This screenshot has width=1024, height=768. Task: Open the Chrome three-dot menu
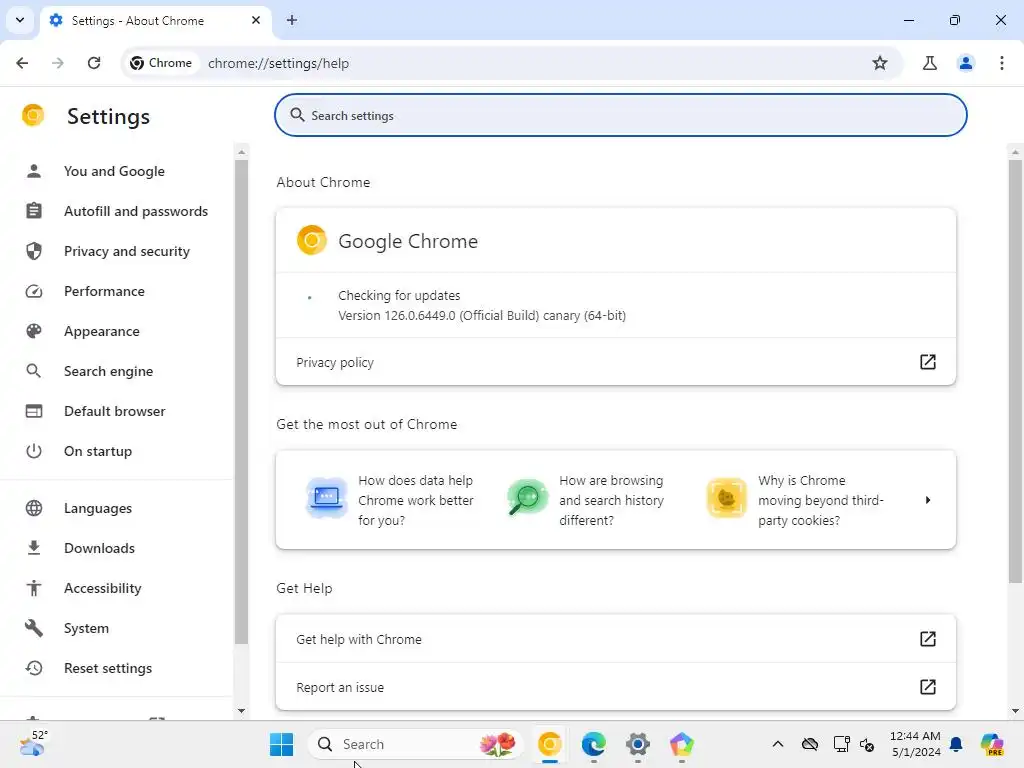tap(1001, 63)
